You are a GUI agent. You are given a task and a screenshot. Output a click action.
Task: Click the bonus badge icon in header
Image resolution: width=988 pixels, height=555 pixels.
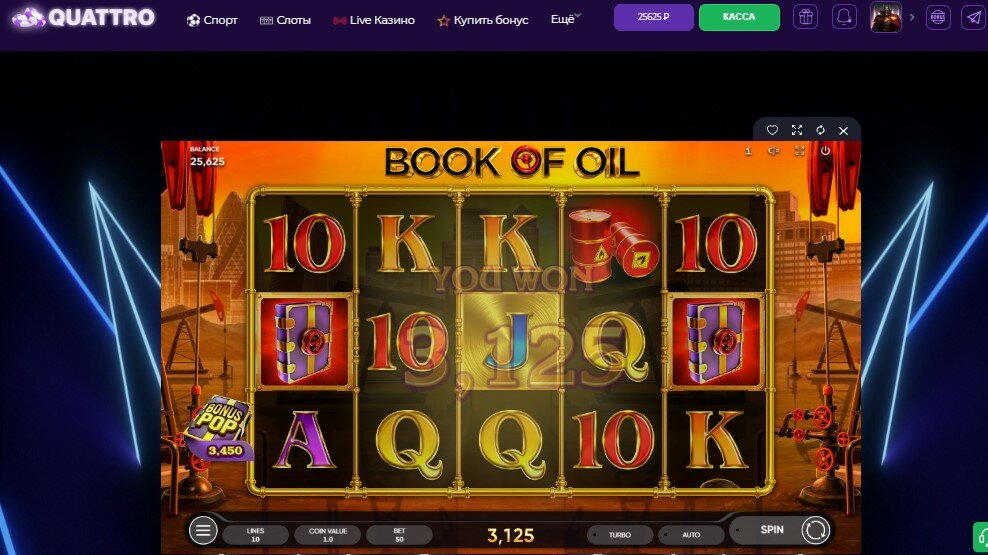[938, 17]
